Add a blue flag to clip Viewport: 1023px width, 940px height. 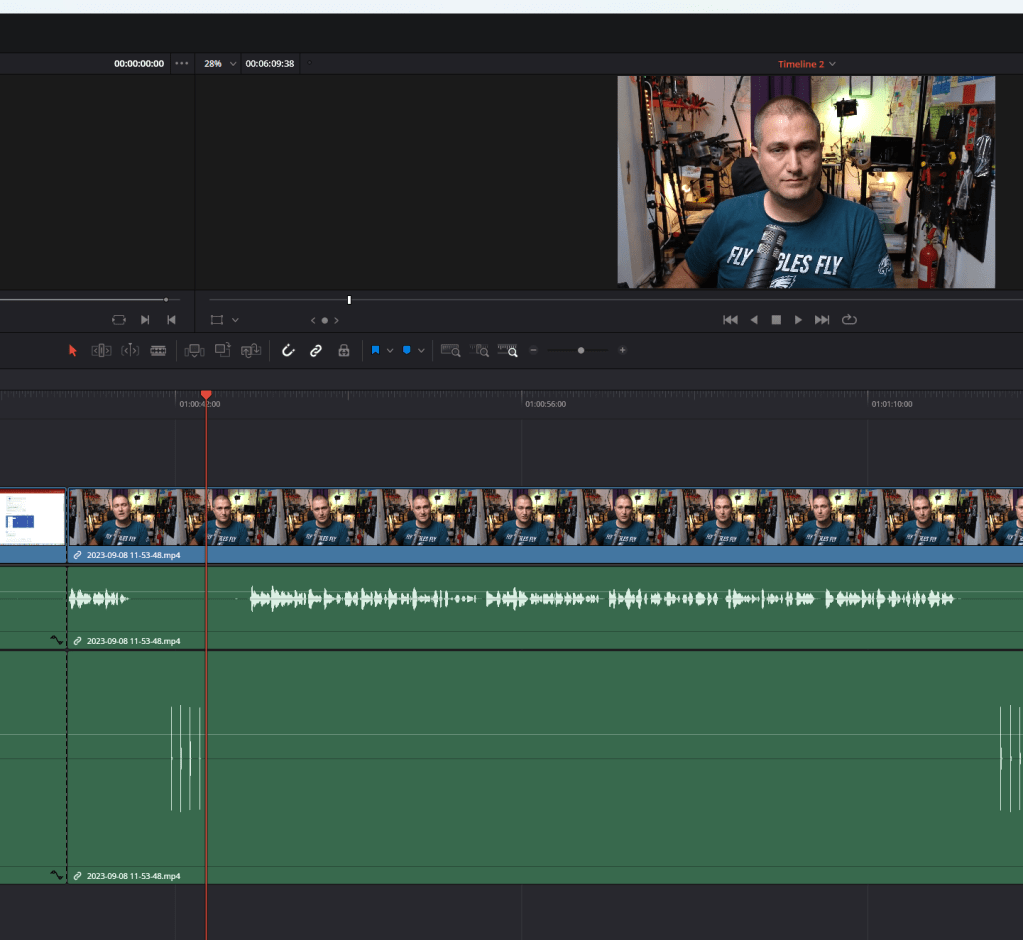[x=375, y=350]
